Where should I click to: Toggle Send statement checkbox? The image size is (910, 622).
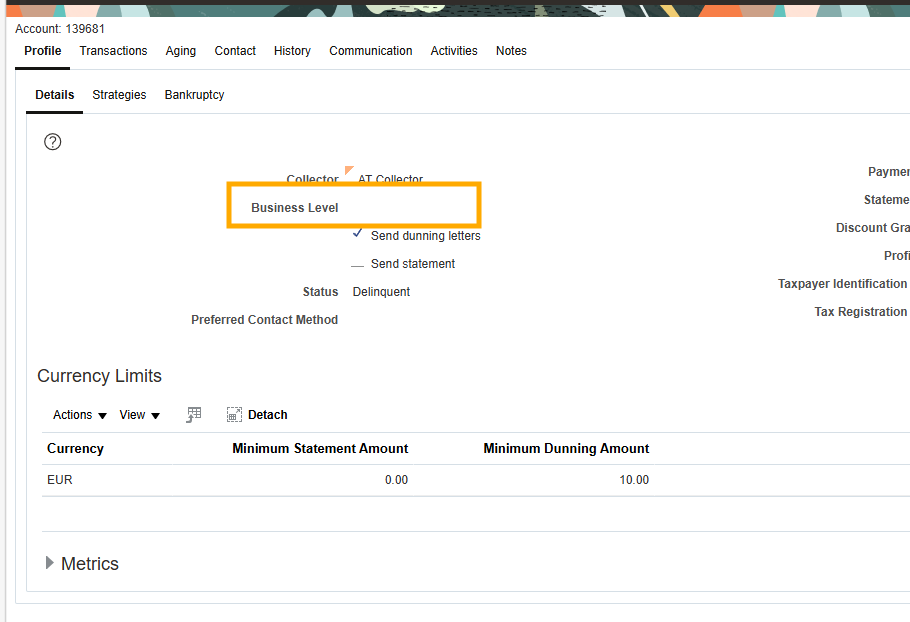point(358,265)
